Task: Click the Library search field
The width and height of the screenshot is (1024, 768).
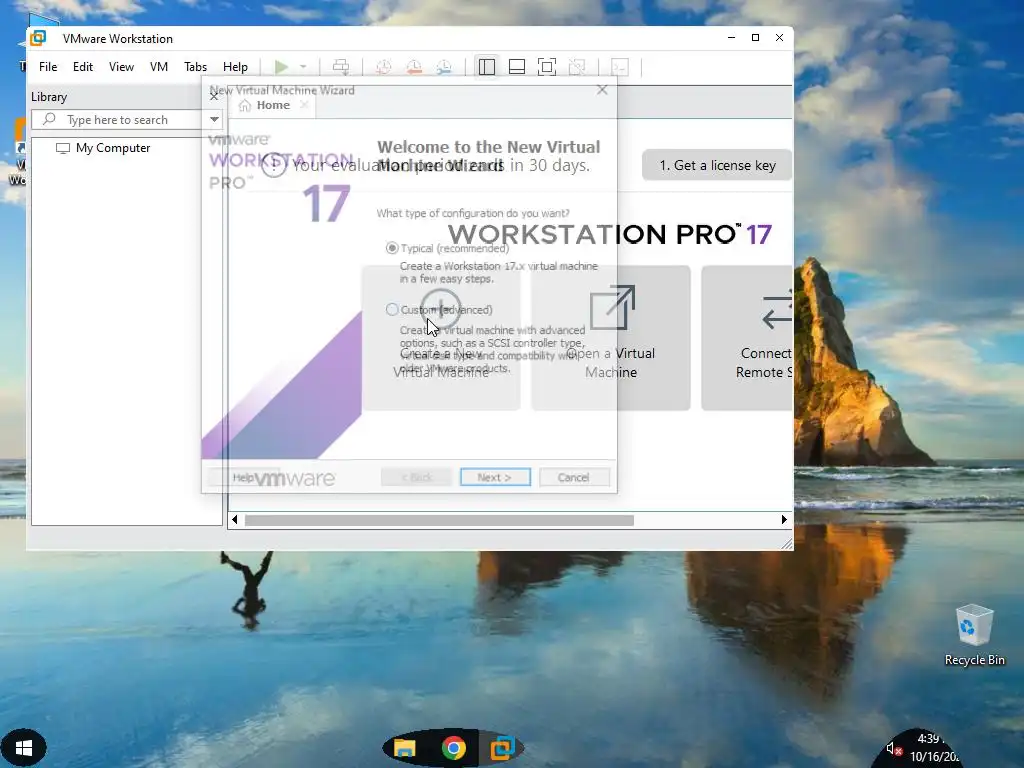Action: click(118, 120)
